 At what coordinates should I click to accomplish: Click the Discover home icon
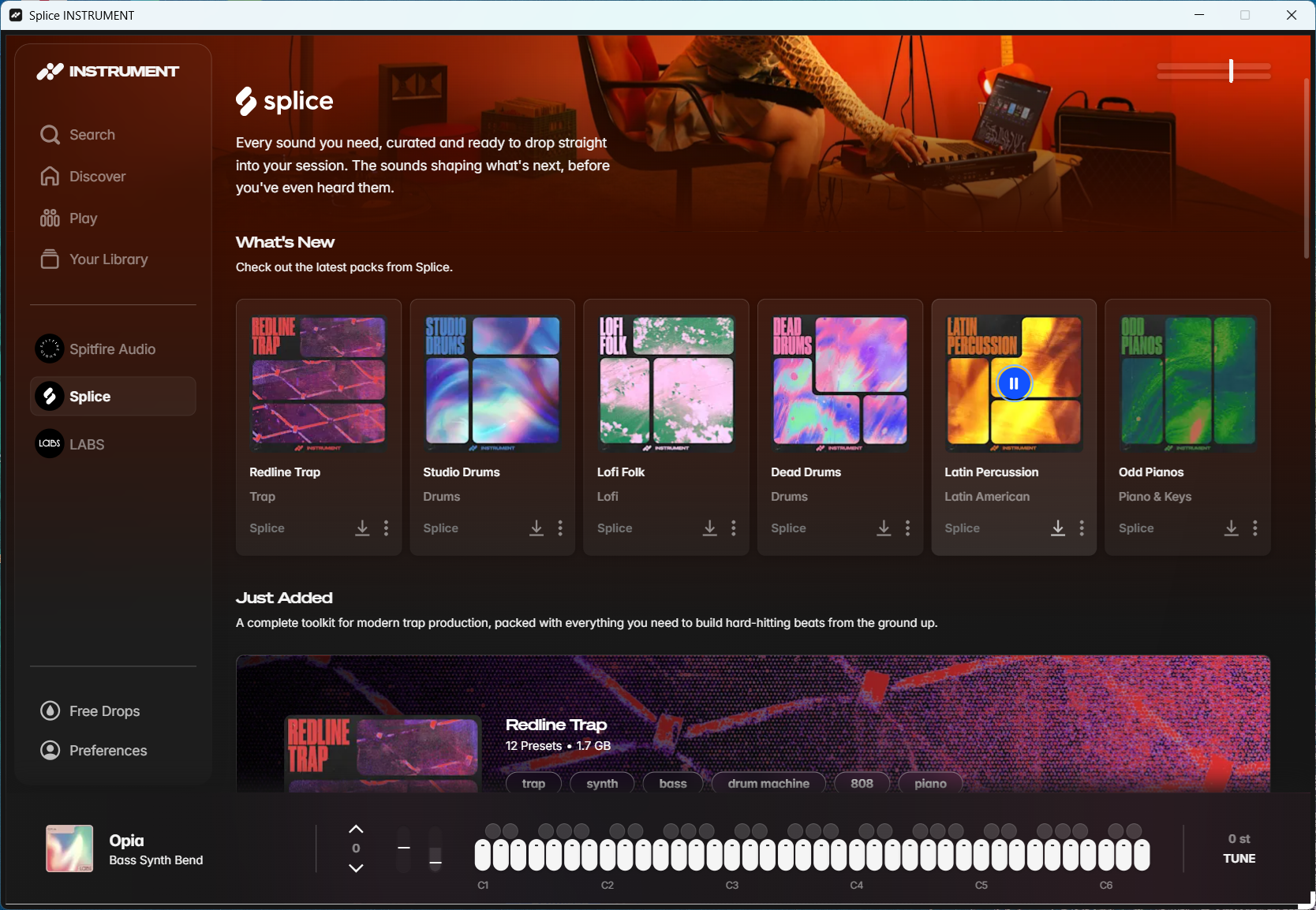pos(50,177)
